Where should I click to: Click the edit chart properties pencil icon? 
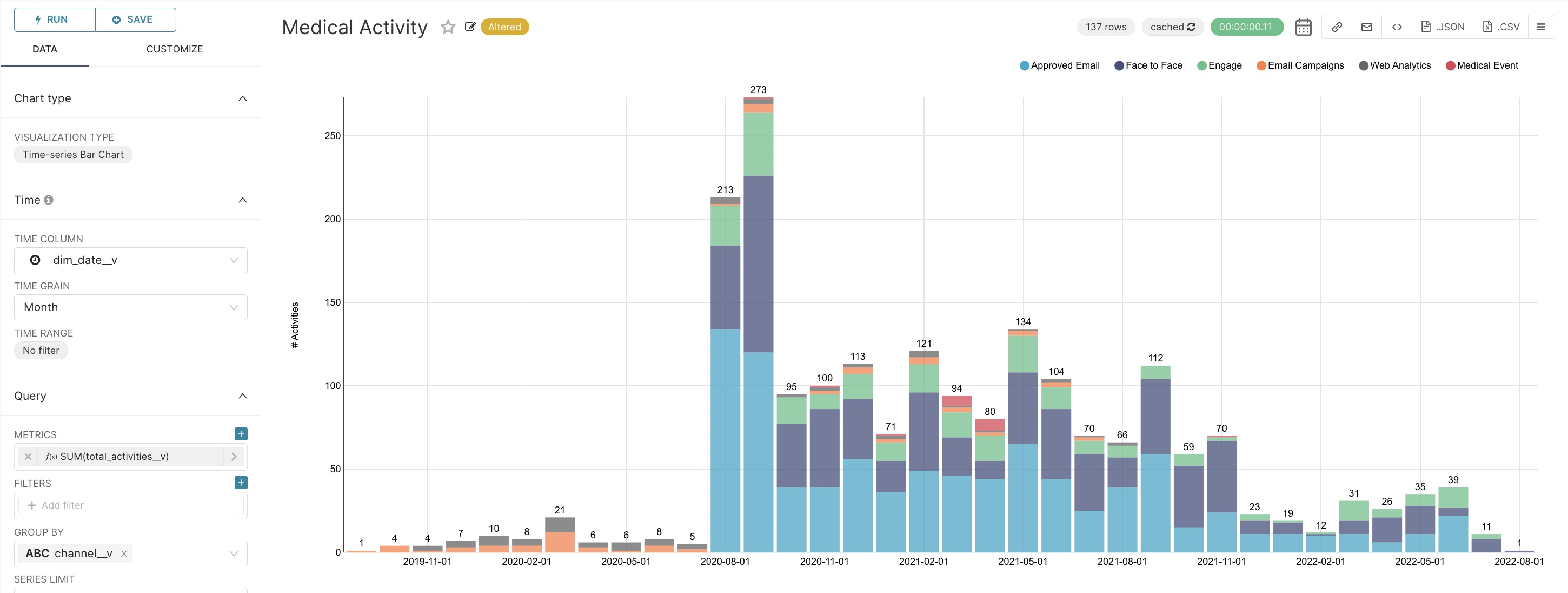(x=470, y=27)
